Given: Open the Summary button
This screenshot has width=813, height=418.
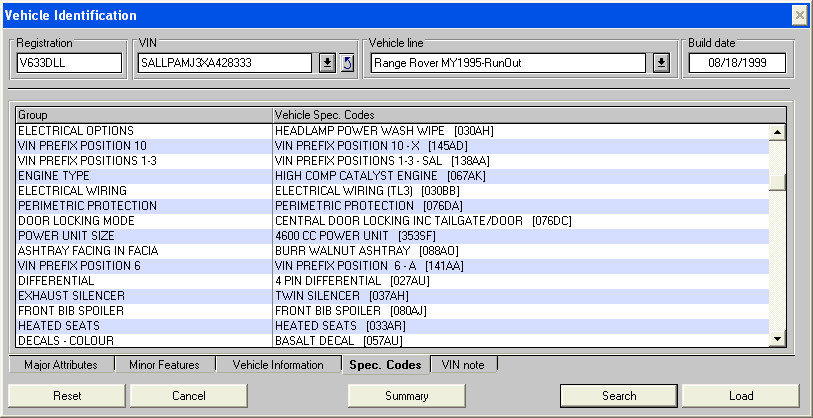Looking at the screenshot, I should (x=406, y=396).
